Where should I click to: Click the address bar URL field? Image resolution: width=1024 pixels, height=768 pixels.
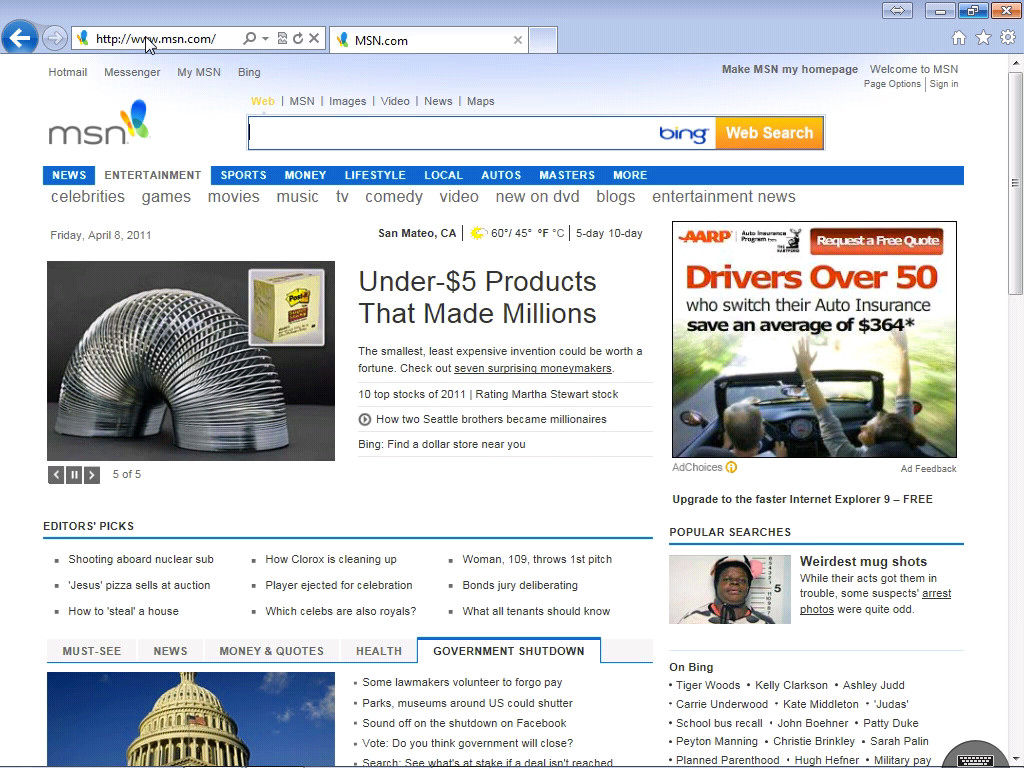[157, 39]
